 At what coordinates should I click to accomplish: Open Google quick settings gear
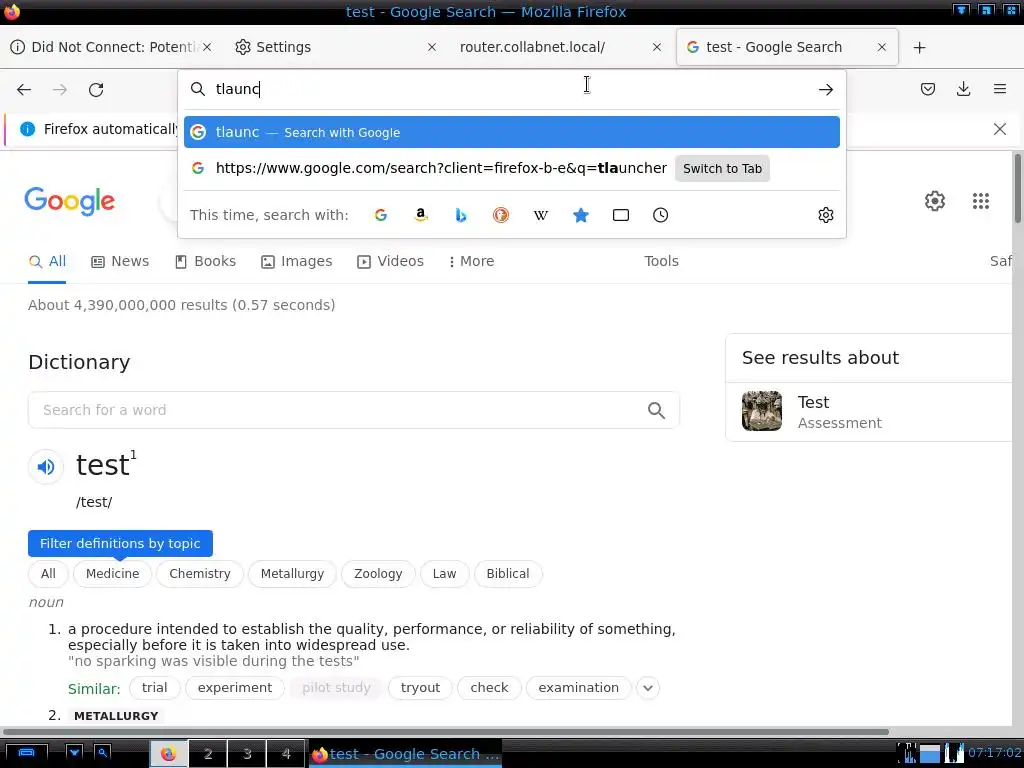tap(935, 200)
